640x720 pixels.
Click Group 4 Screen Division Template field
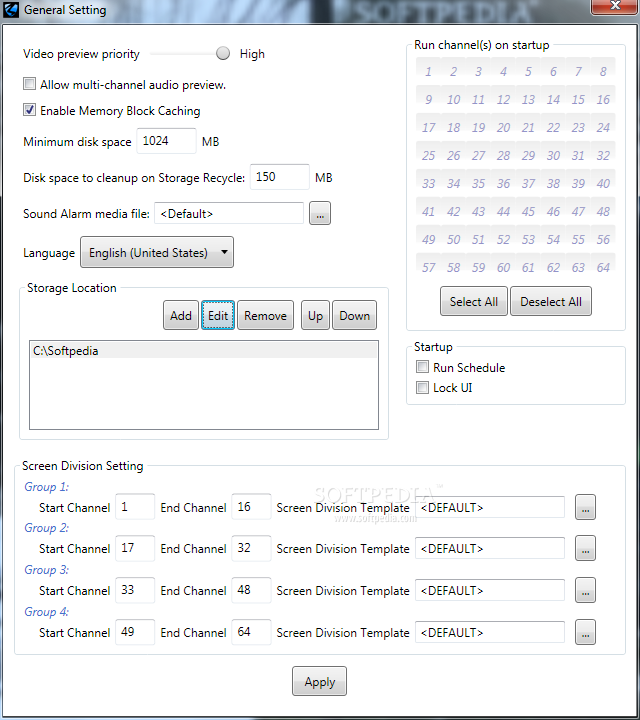[x=490, y=632]
